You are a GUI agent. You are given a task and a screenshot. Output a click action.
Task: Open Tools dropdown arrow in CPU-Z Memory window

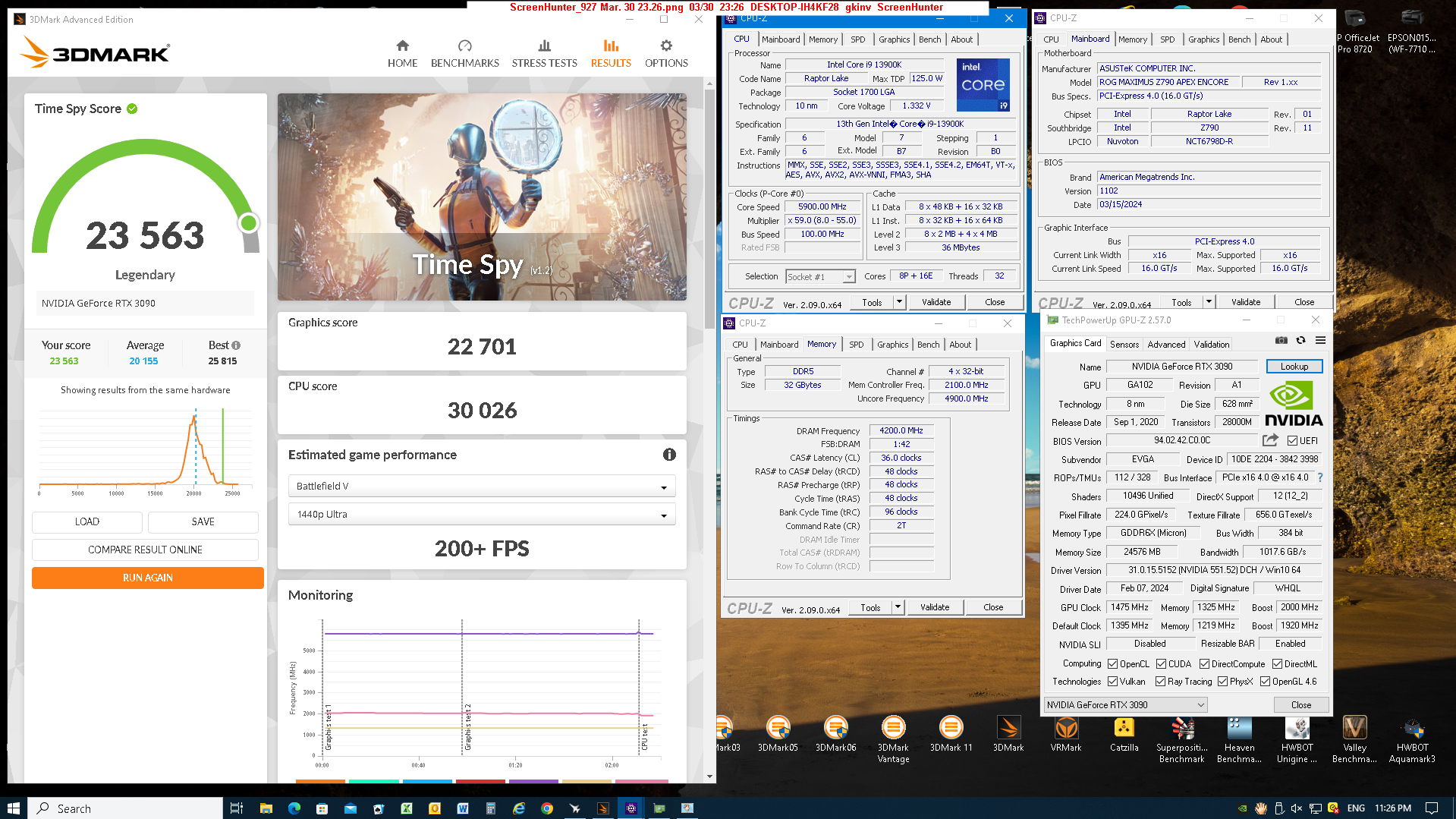(898, 607)
